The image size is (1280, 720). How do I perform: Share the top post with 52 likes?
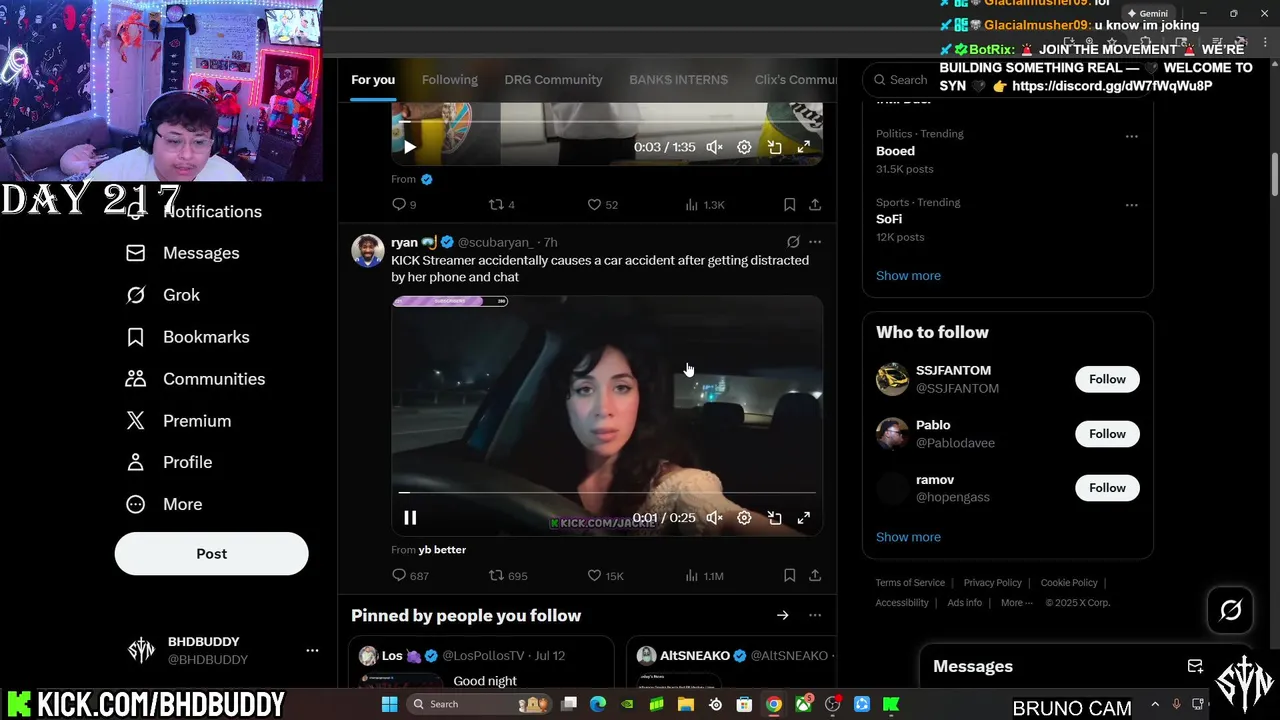click(x=815, y=204)
